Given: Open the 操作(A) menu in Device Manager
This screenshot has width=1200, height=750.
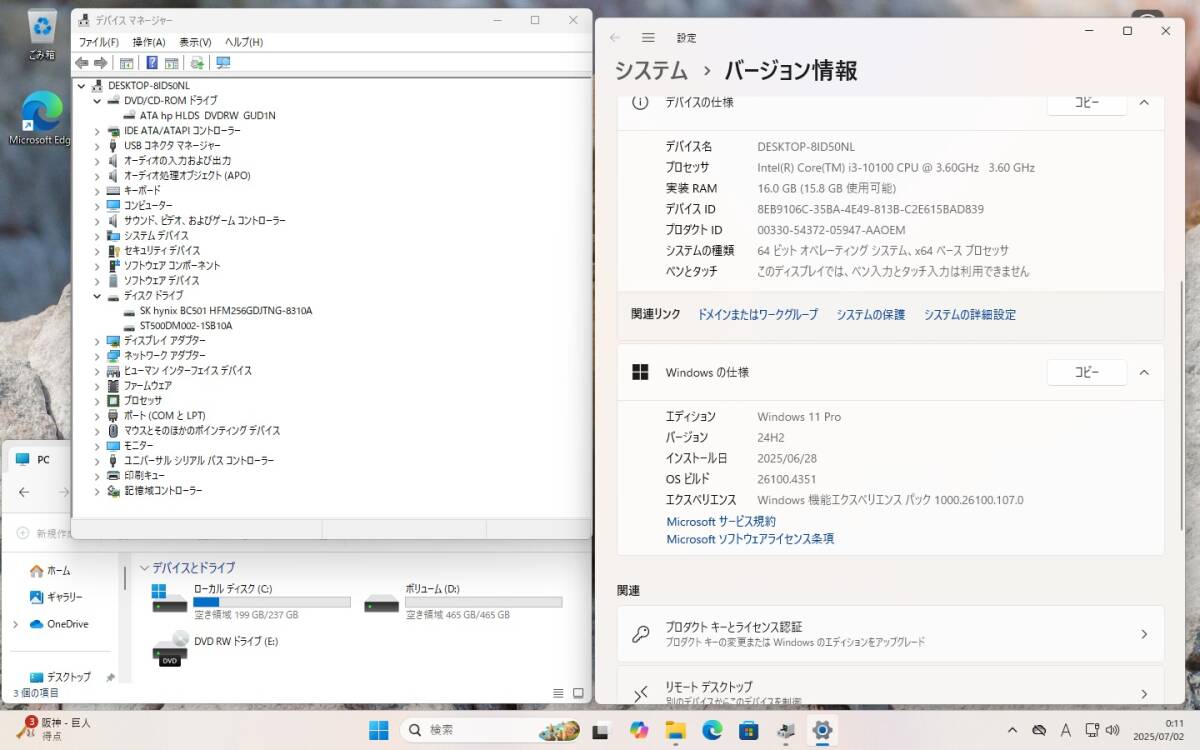Looking at the screenshot, I should pos(149,42).
